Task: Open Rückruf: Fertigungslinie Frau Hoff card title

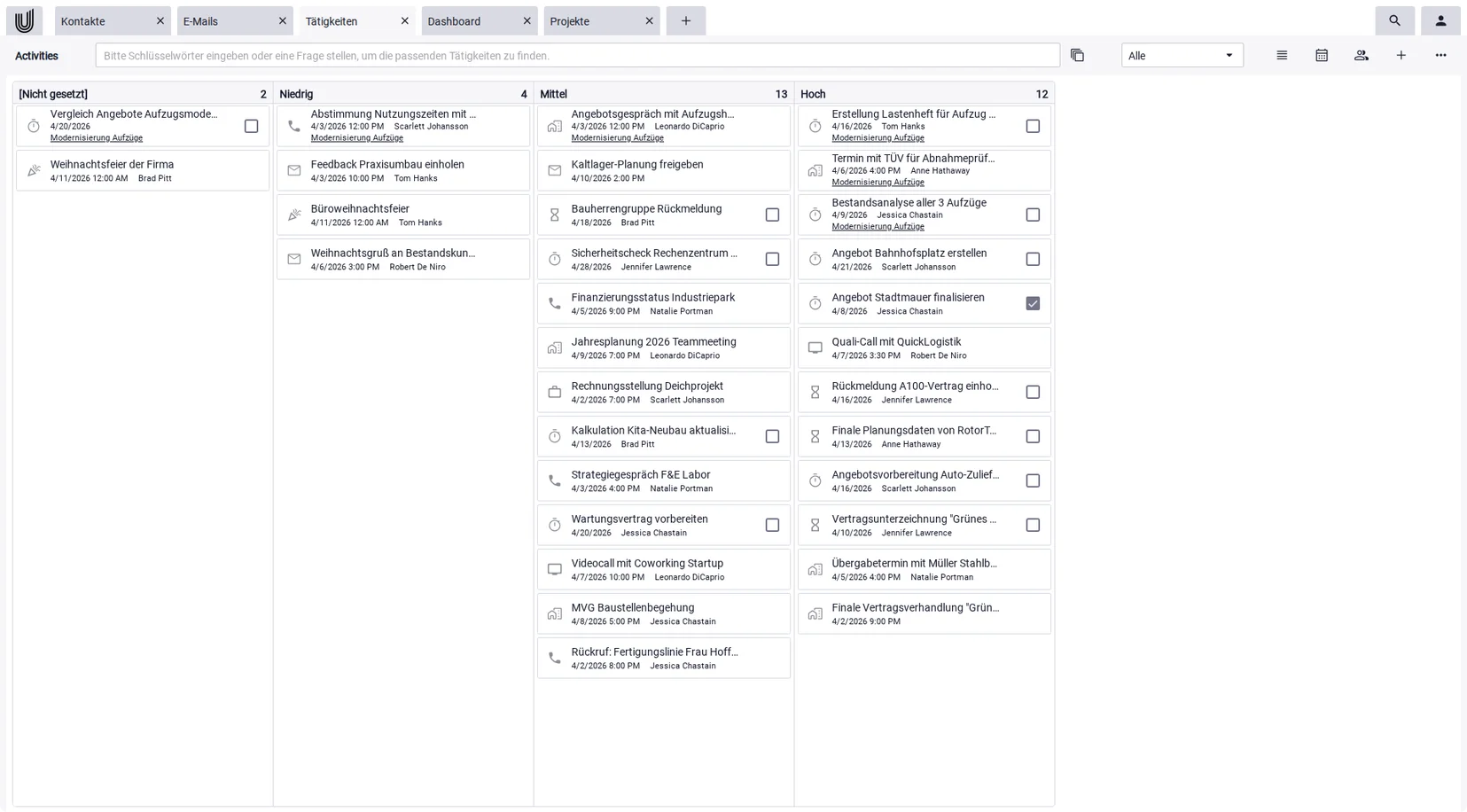Action: click(x=655, y=652)
